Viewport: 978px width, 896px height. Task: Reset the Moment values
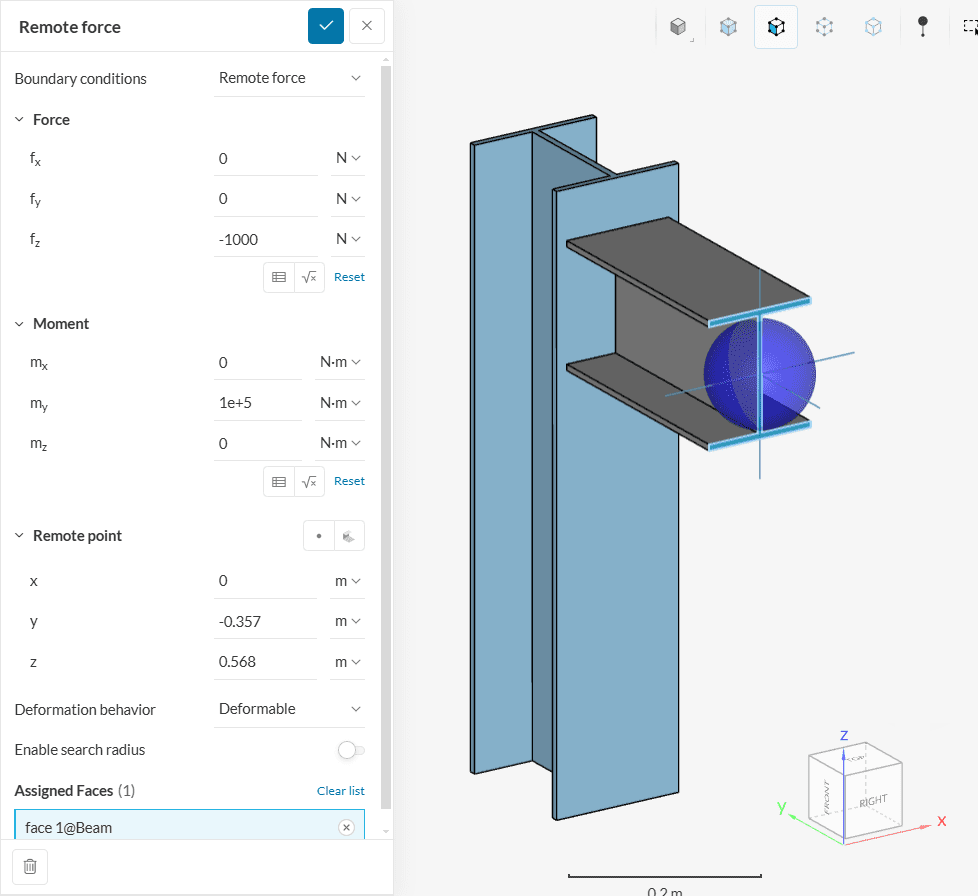click(349, 481)
